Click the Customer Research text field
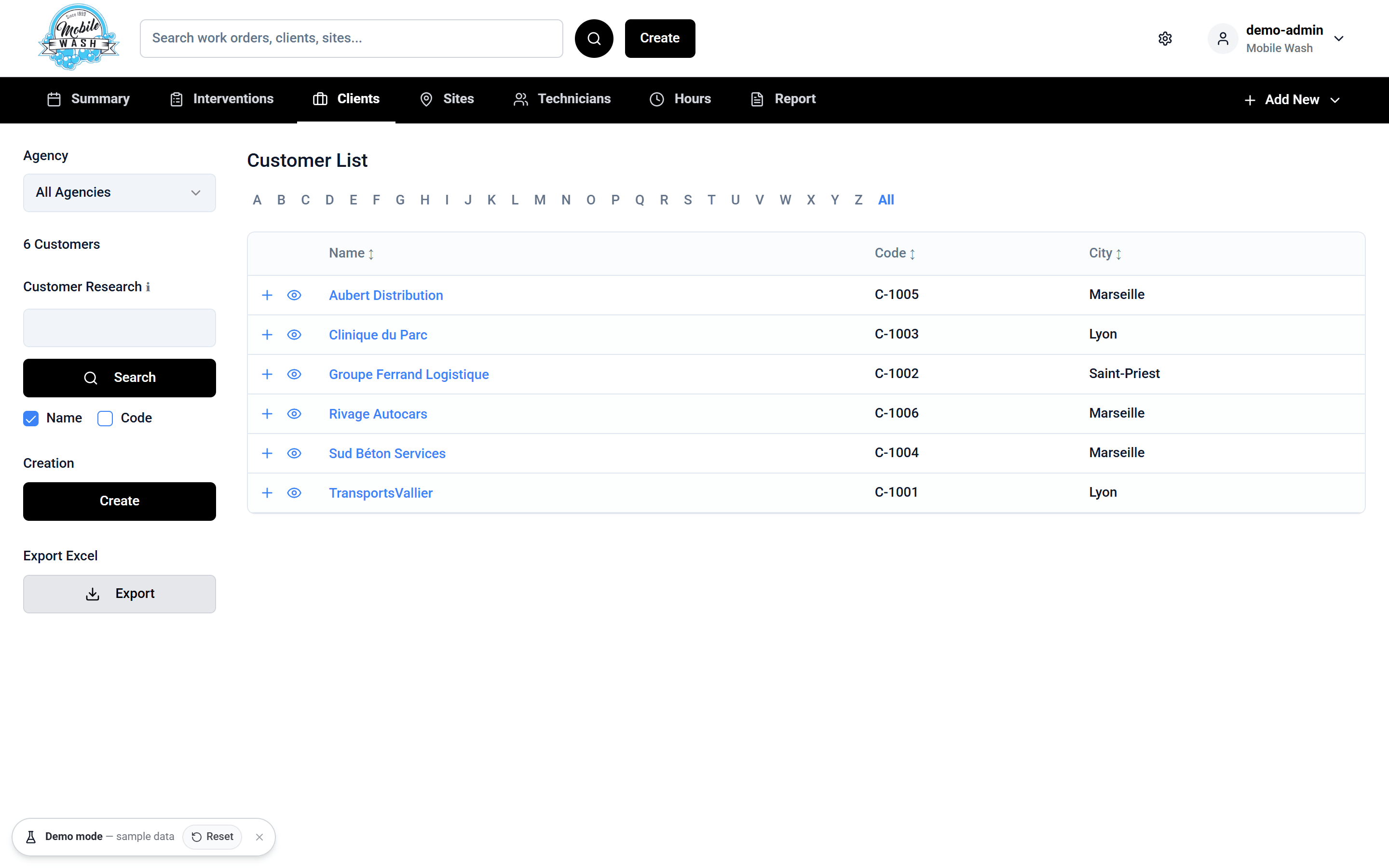1389x868 pixels. pyautogui.click(x=120, y=328)
